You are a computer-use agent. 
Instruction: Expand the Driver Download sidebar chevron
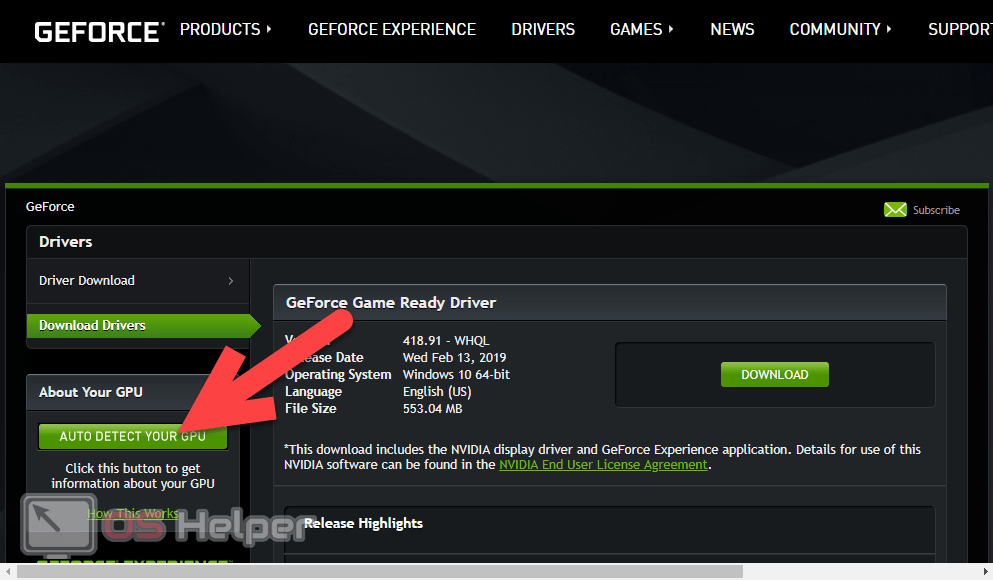pyautogui.click(x=231, y=281)
